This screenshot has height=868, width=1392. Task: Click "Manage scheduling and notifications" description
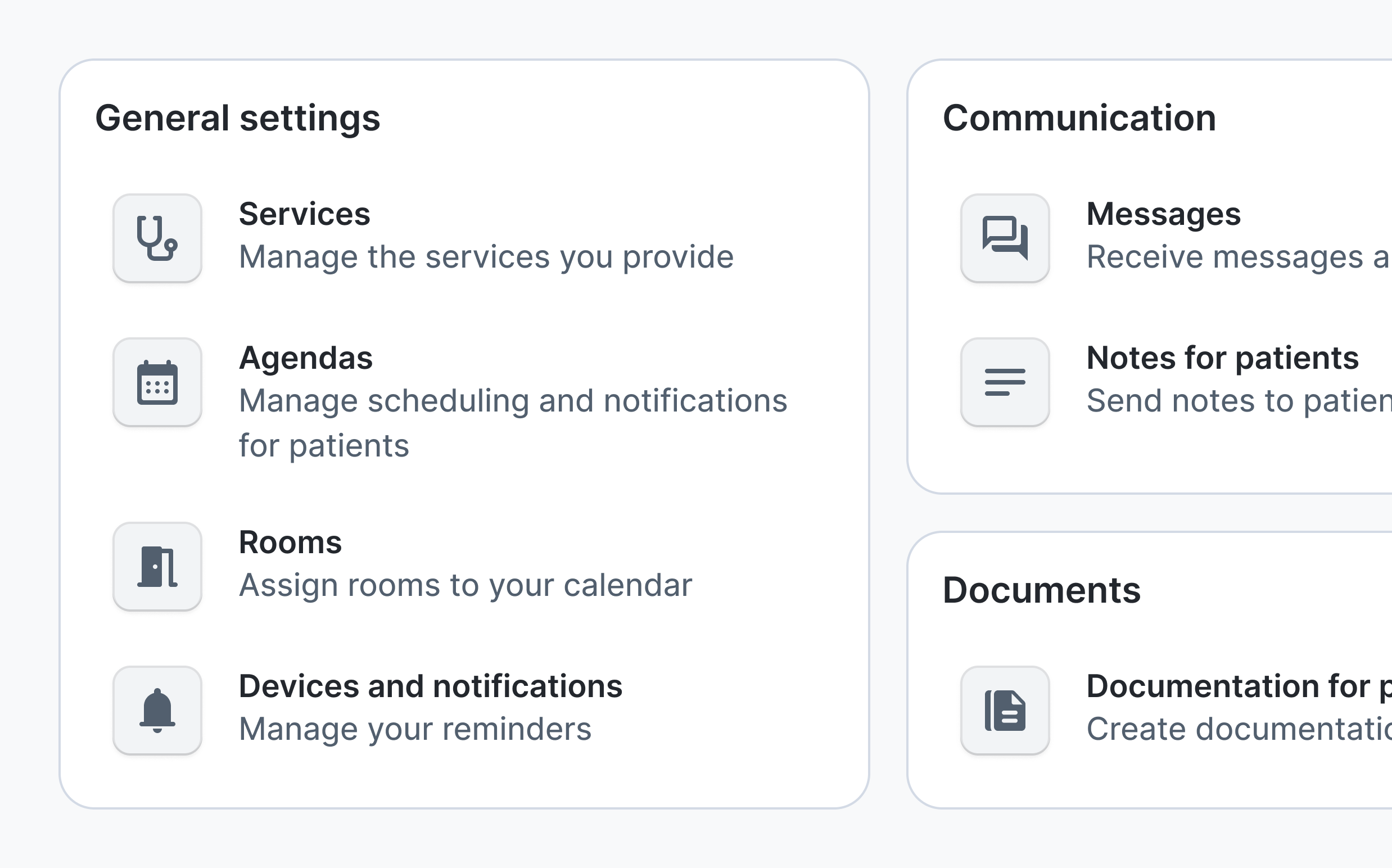click(x=513, y=401)
